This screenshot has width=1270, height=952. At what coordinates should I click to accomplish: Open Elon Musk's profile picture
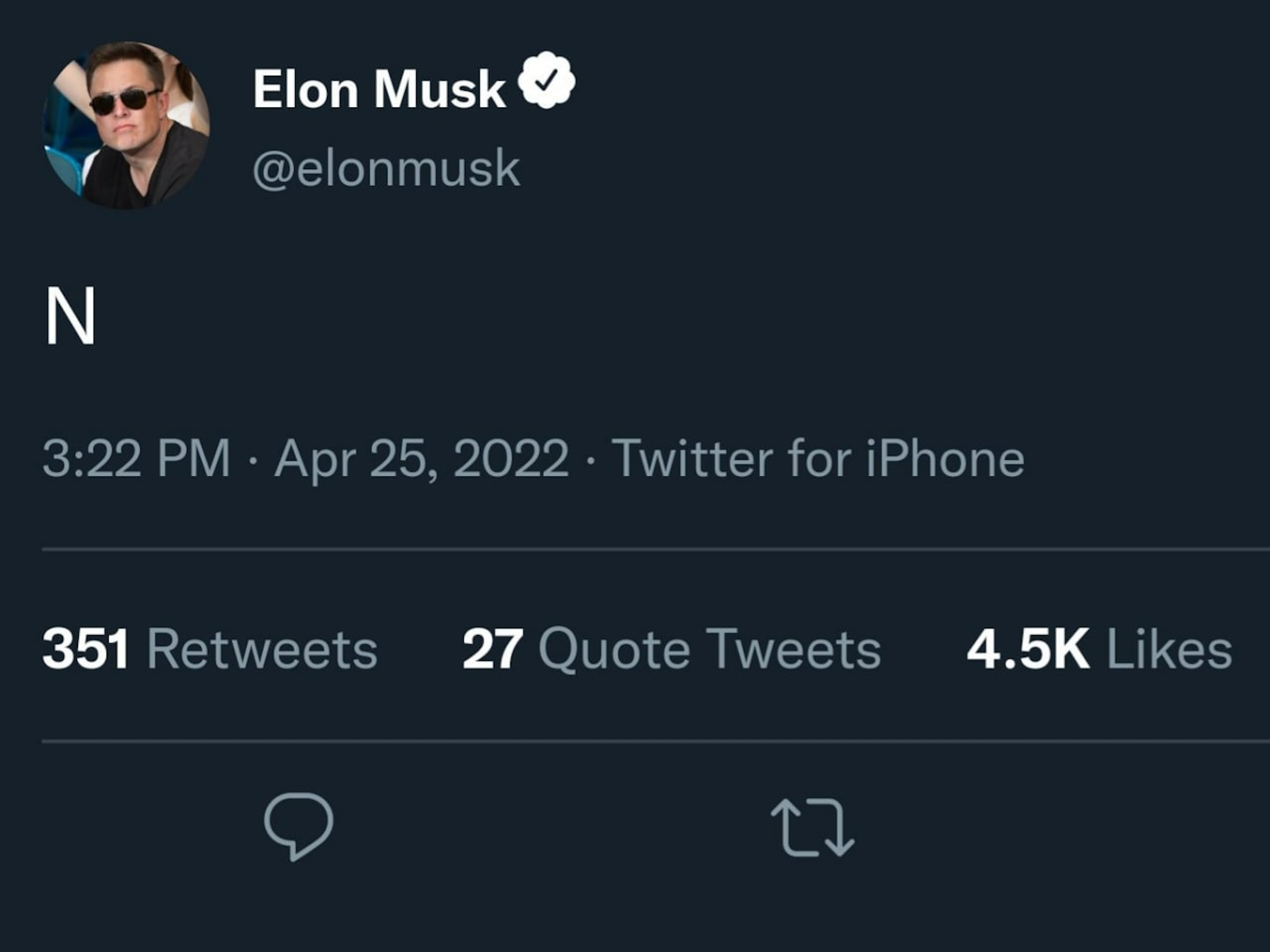126,125
